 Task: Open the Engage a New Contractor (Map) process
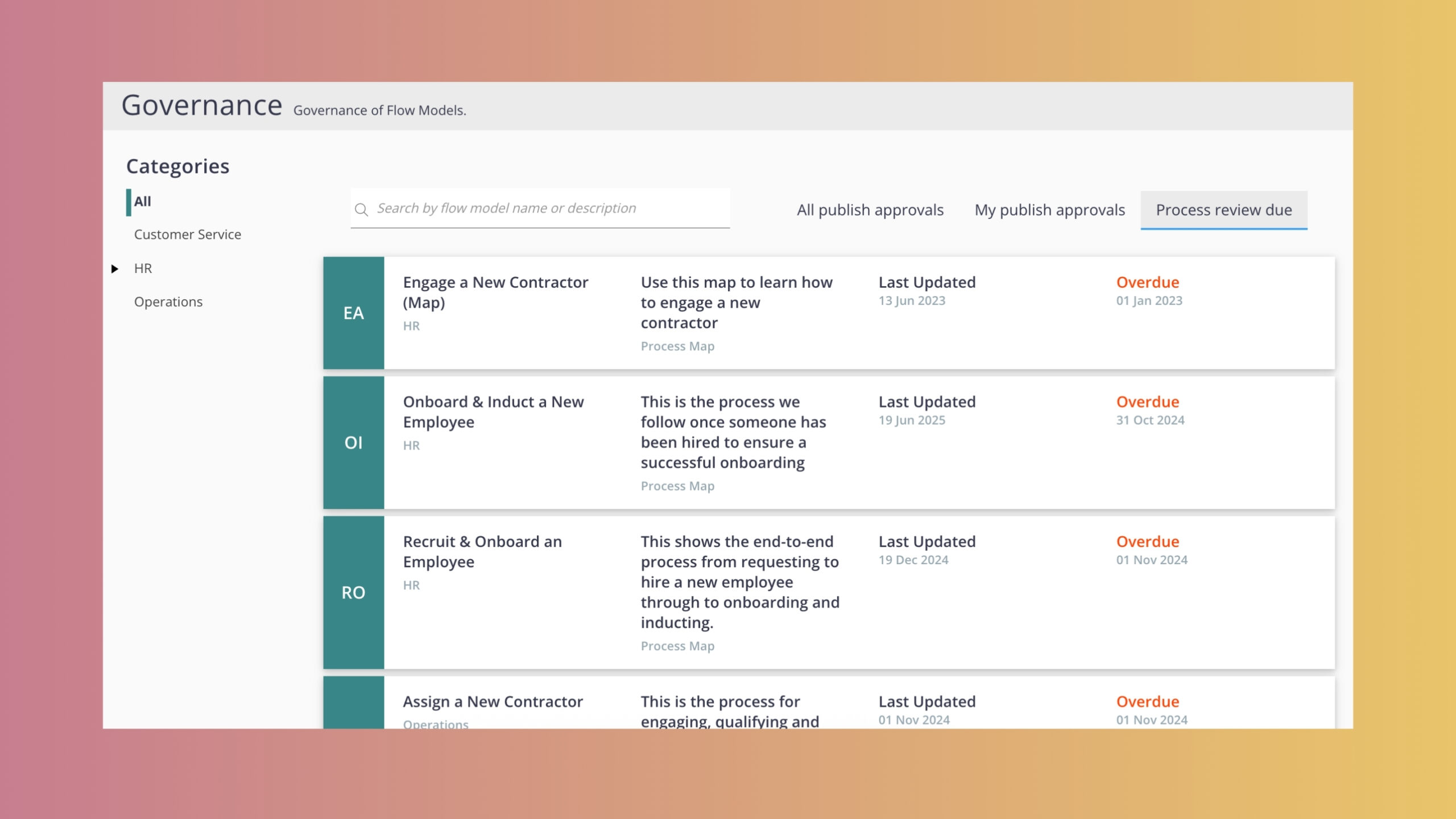(x=495, y=292)
